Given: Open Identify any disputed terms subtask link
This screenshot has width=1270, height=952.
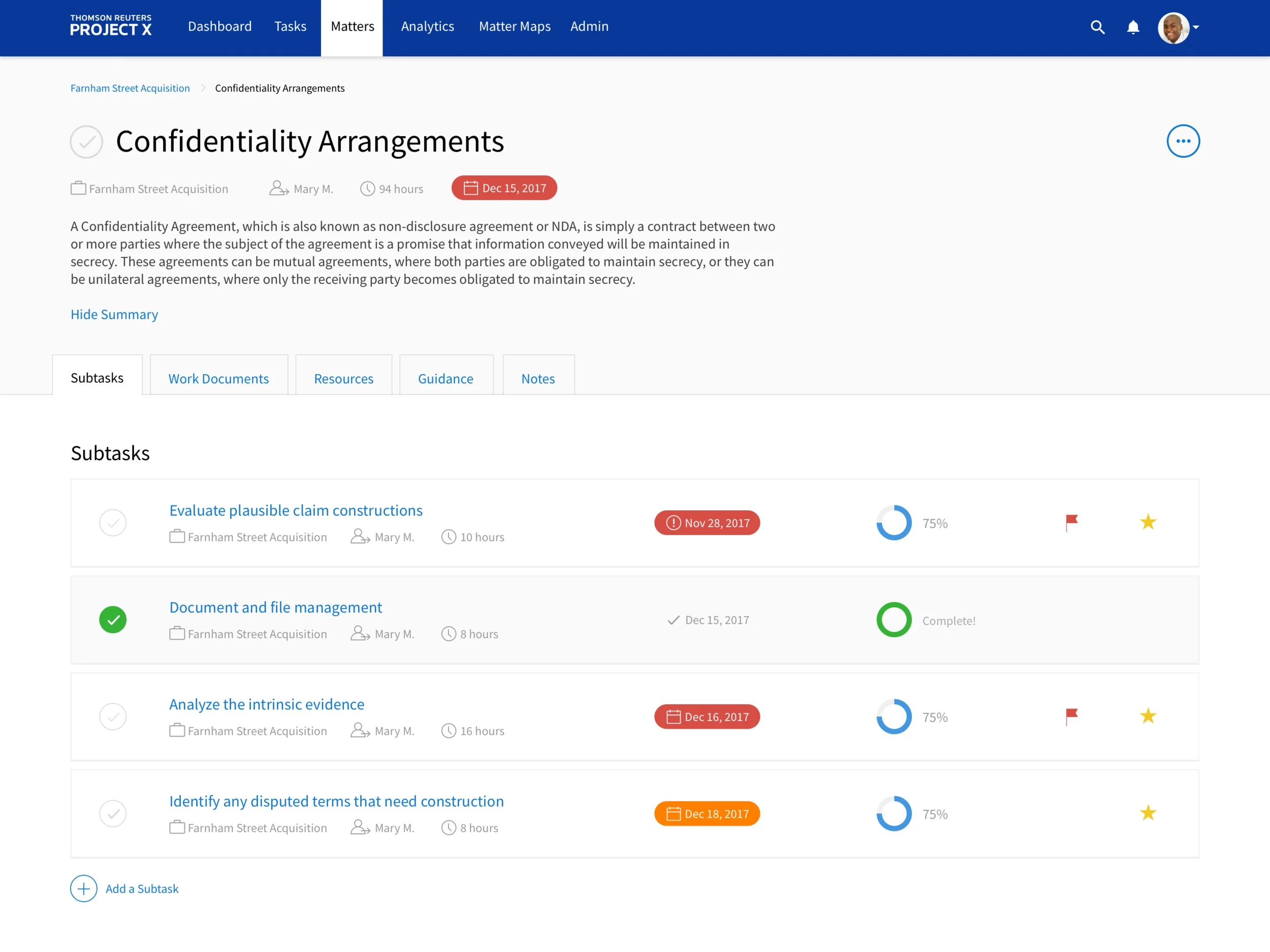Looking at the screenshot, I should (x=336, y=801).
